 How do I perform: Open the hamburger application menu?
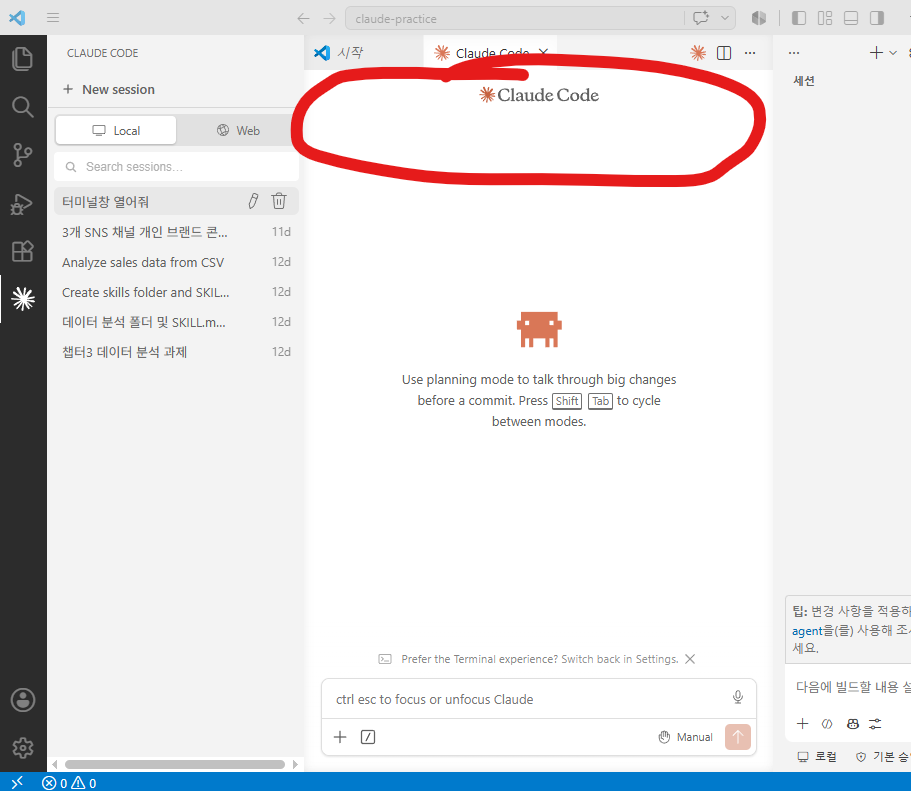click(x=53, y=17)
